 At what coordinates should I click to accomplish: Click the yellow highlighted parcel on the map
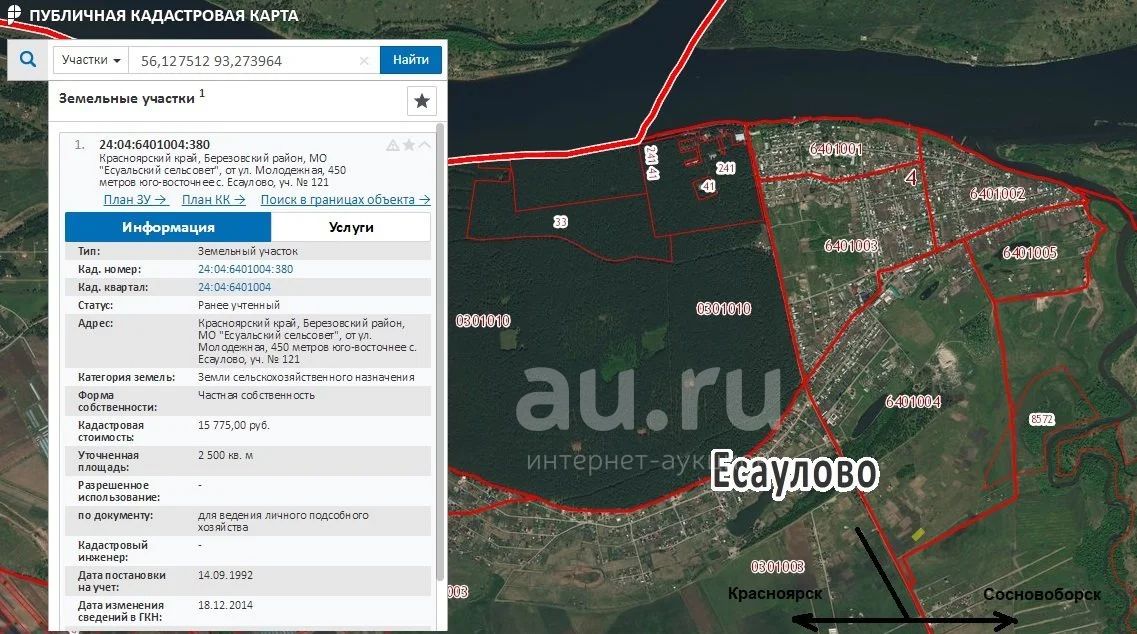coord(918,534)
